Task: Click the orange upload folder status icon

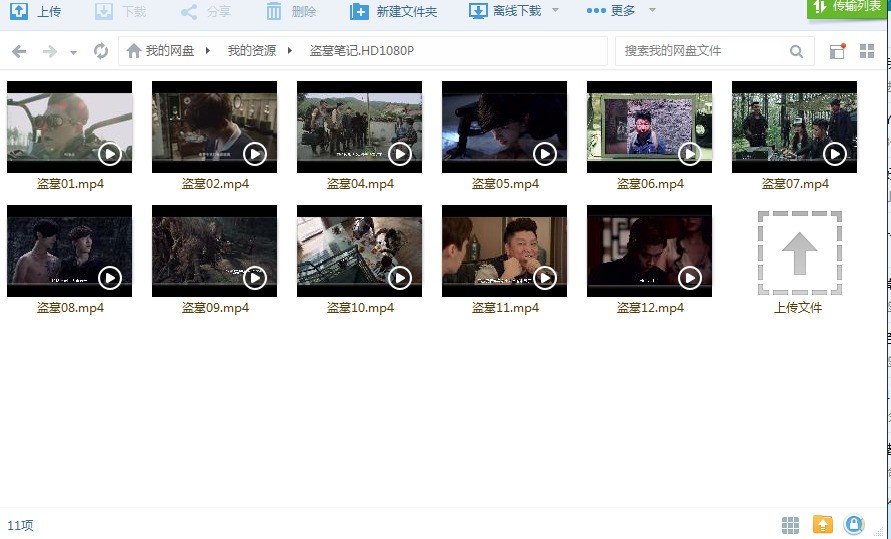Action: [822, 524]
